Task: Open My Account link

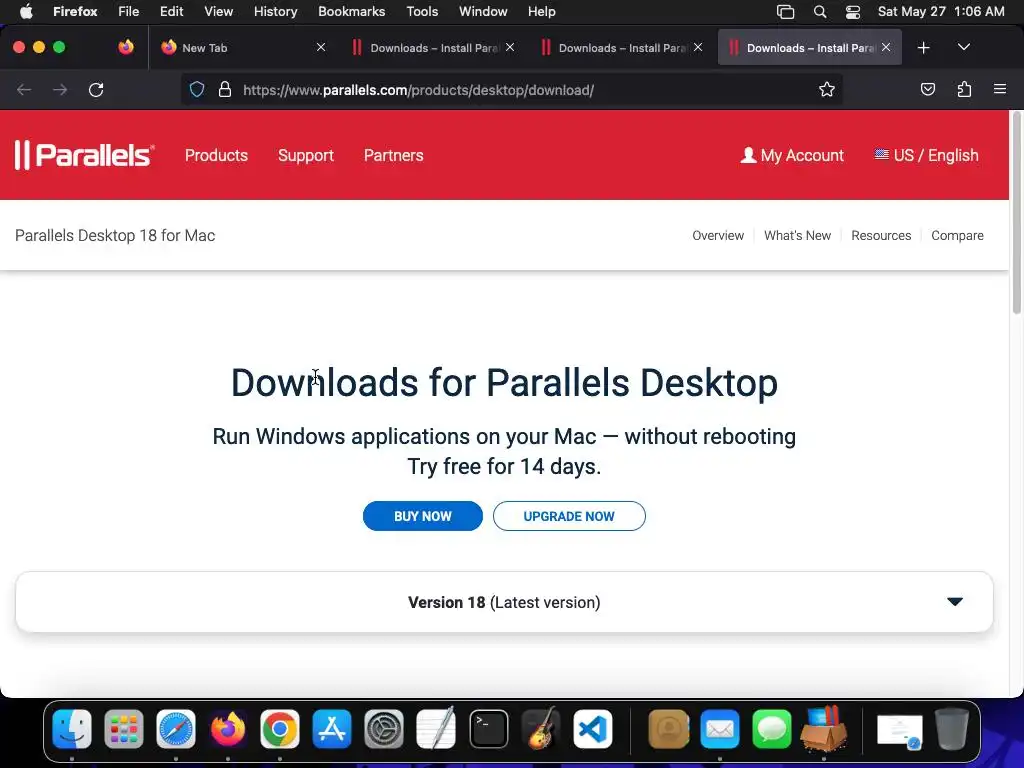Action: click(792, 155)
